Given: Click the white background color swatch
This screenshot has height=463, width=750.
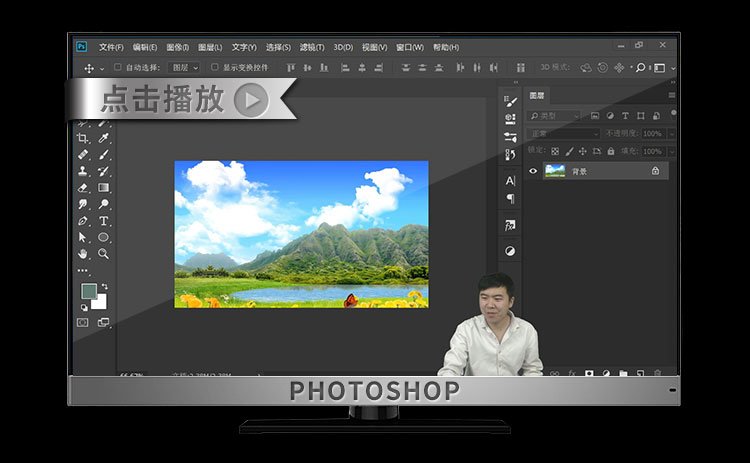Looking at the screenshot, I should click(100, 302).
